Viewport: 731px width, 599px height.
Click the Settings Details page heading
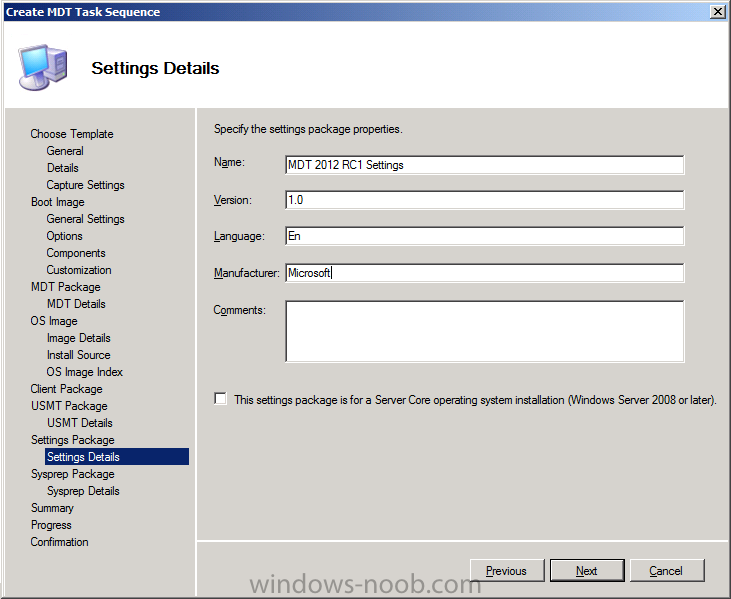pyautogui.click(x=155, y=68)
